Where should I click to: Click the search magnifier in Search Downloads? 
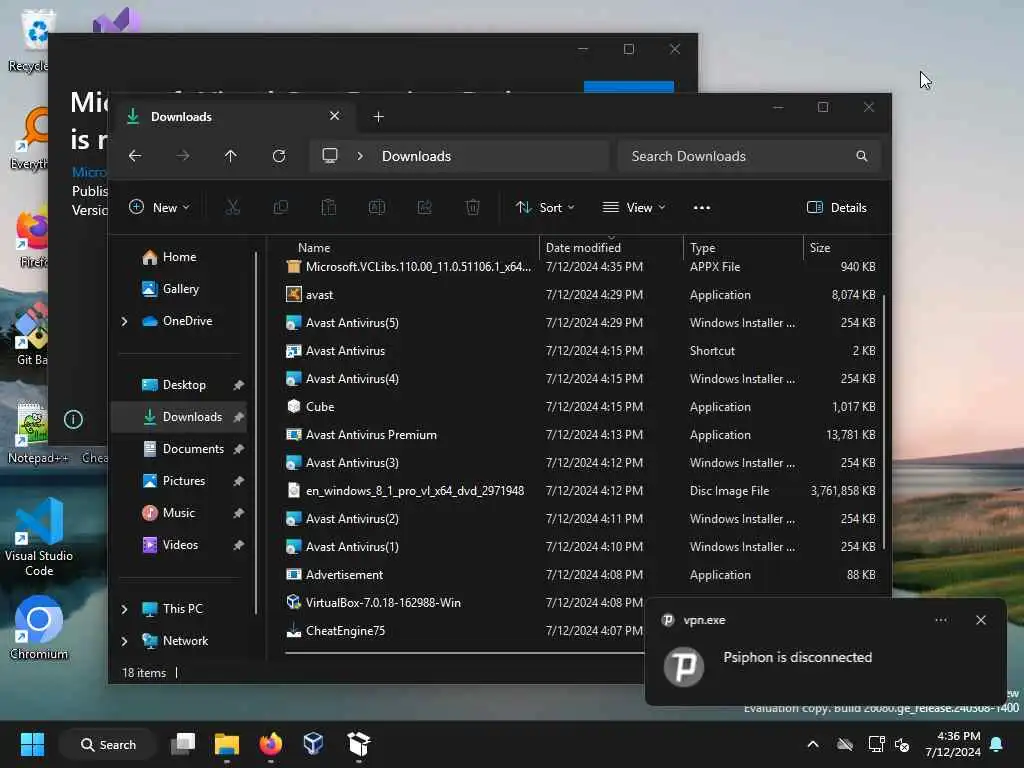(862, 156)
